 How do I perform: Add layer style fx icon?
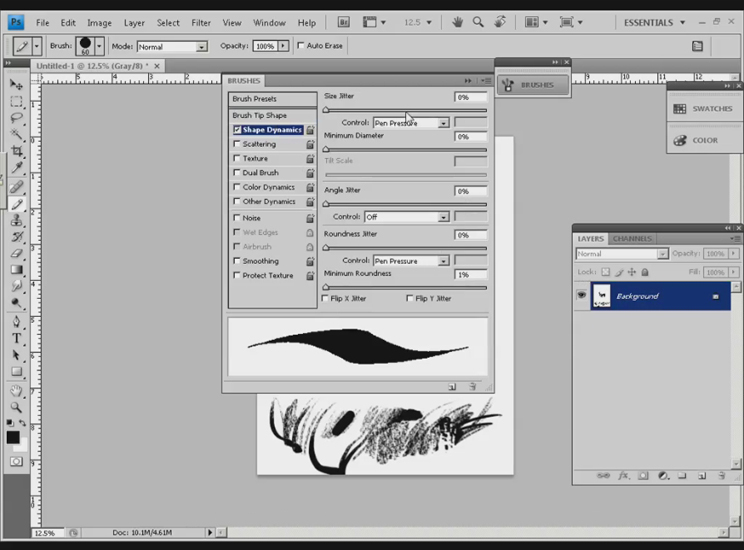tap(623, 476)
